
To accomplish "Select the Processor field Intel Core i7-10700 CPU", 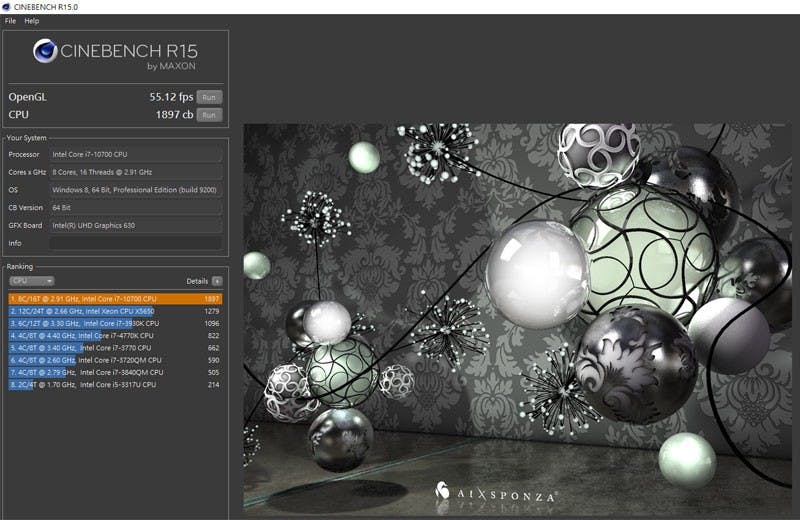I will (x=136, y=154).
